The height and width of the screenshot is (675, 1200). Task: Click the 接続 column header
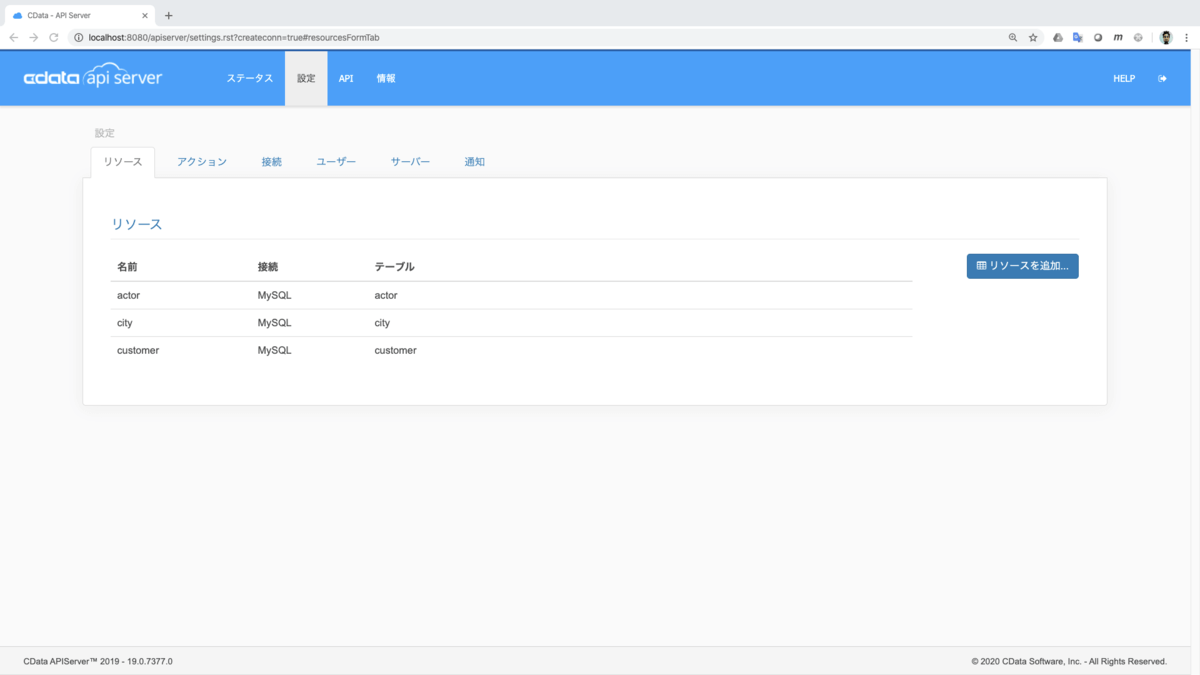268,267
